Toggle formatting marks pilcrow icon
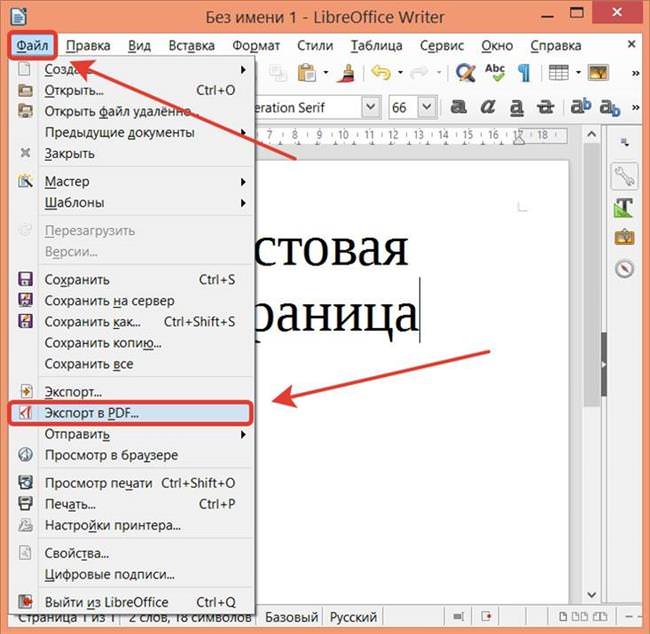 524,73
